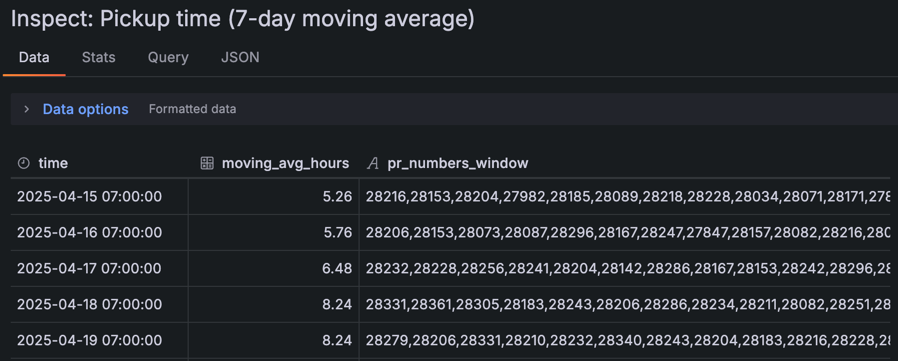Select the 2025-04-19 07:00:00 time cell
This screenshot has width=898, height=361.
99,340
